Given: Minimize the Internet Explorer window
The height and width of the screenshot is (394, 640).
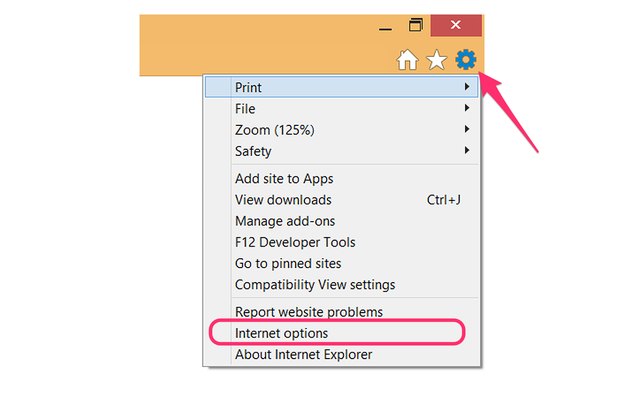Looking at the screenshot, I should (385, 29).
